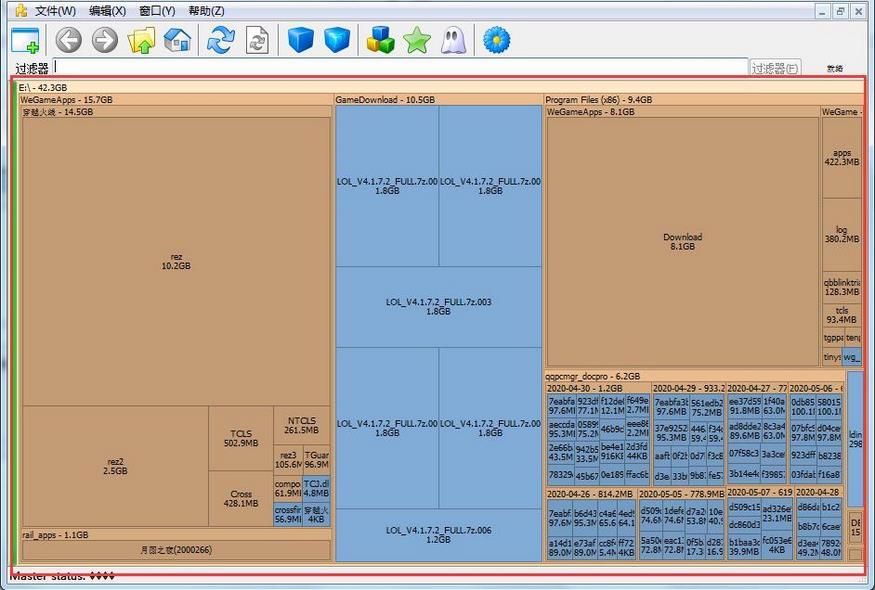Screen dimensions: 875x590
Task: Toggle free space ghost display
Action: tap(452, 40)
